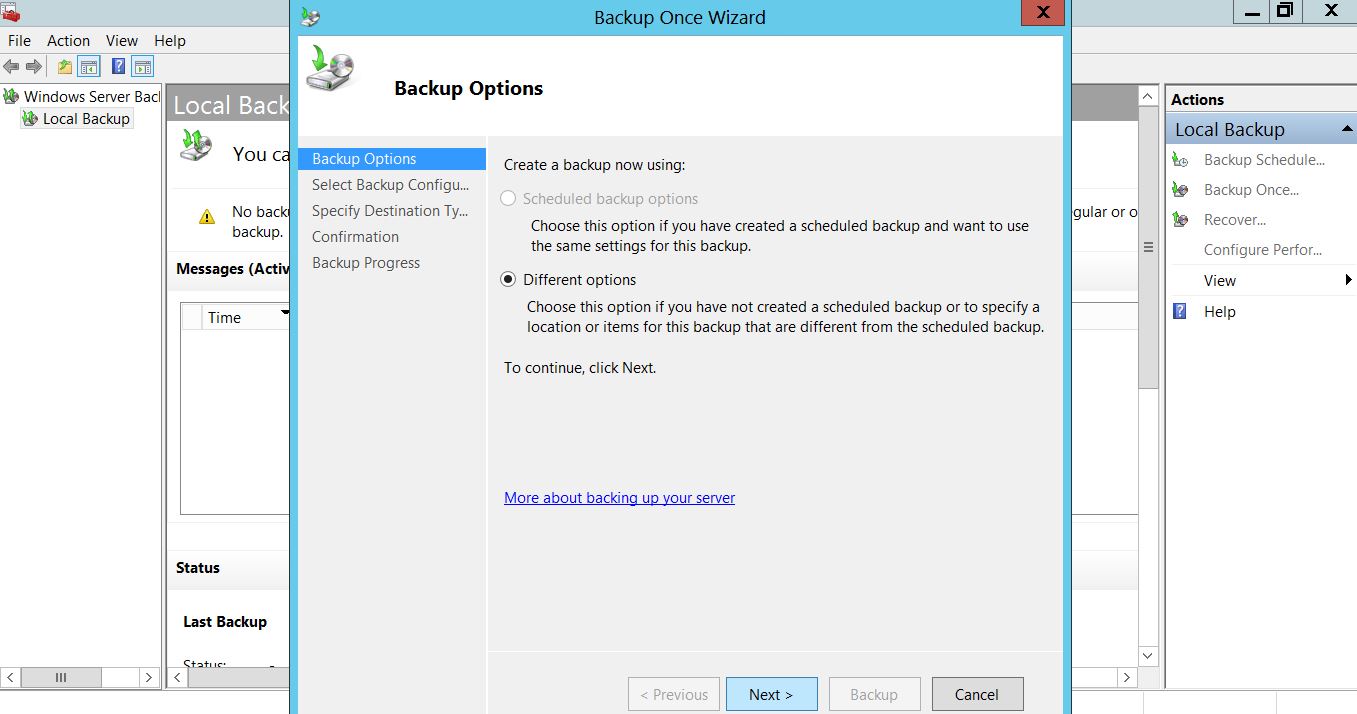Click the blue Help toolbar icon
Screen dimensions: 1357x714
pyautogui.click(x=119, y=67)
